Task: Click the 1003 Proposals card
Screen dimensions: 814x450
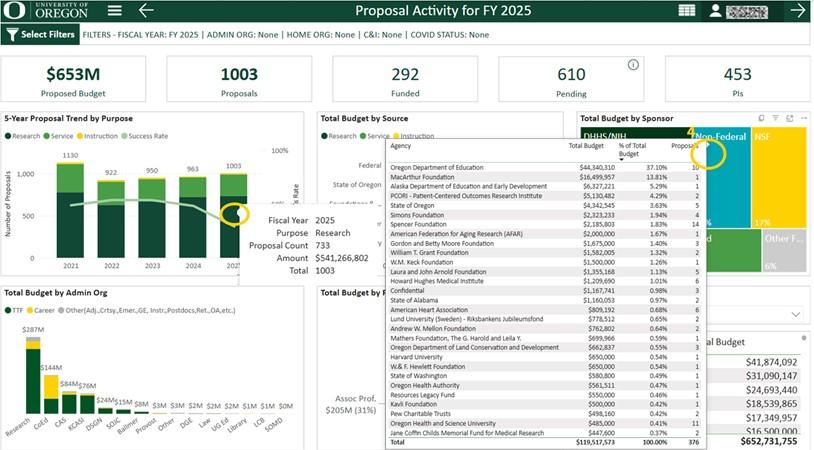Action: click(x=239, y=79)
